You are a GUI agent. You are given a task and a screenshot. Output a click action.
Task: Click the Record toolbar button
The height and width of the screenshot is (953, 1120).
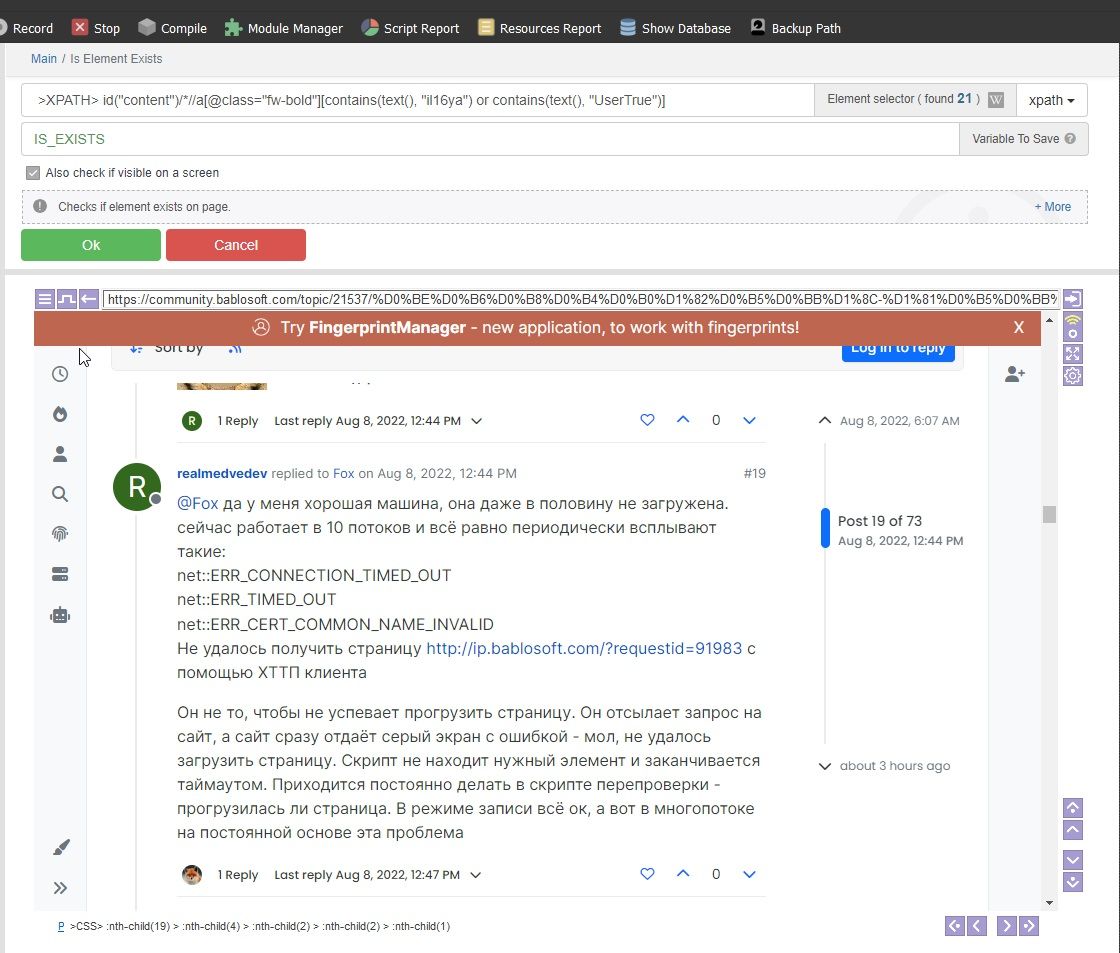pyautogui.click(x=26, y=28)
